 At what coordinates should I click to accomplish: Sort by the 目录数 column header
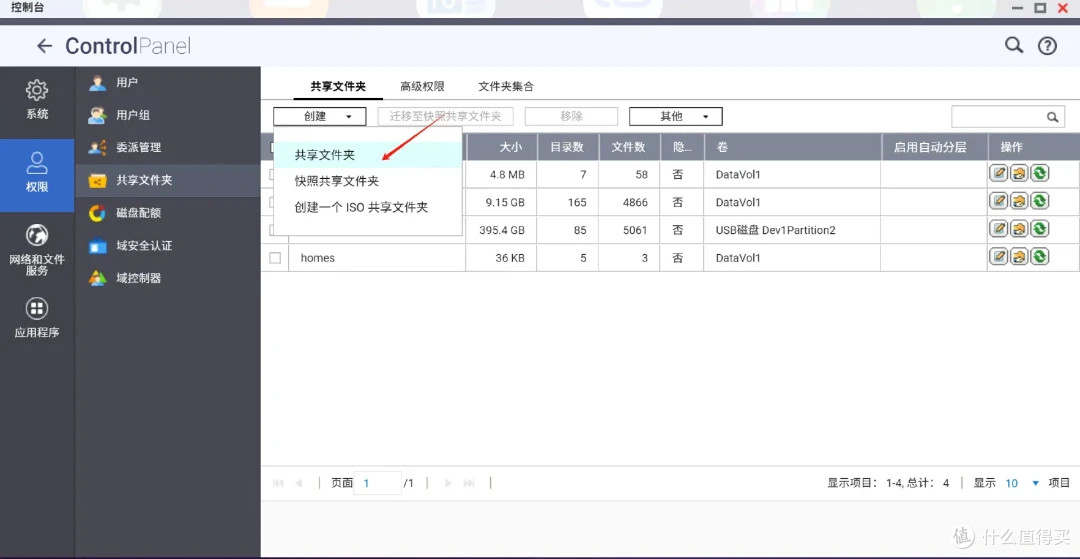[568, 147]
